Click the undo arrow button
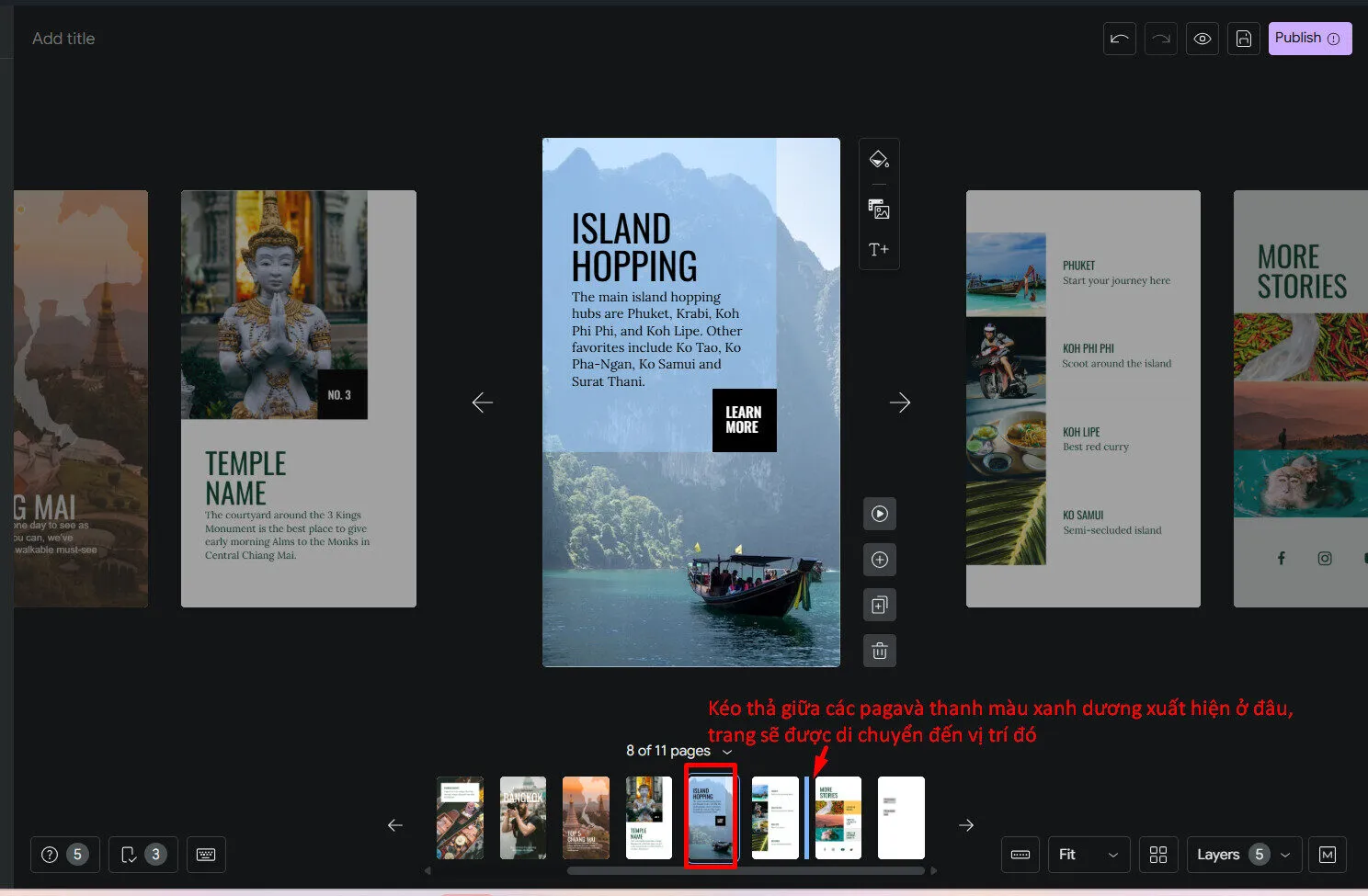 [1119, 39]
